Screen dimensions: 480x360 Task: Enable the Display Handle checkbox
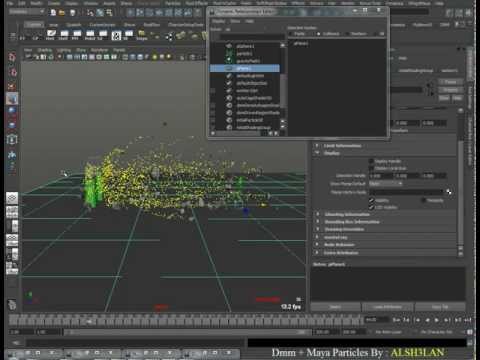pos(371,161)
